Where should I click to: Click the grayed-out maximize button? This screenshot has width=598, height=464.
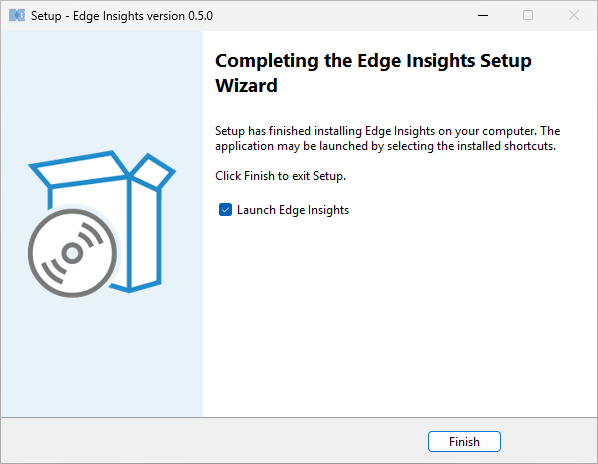coord(528,16)
